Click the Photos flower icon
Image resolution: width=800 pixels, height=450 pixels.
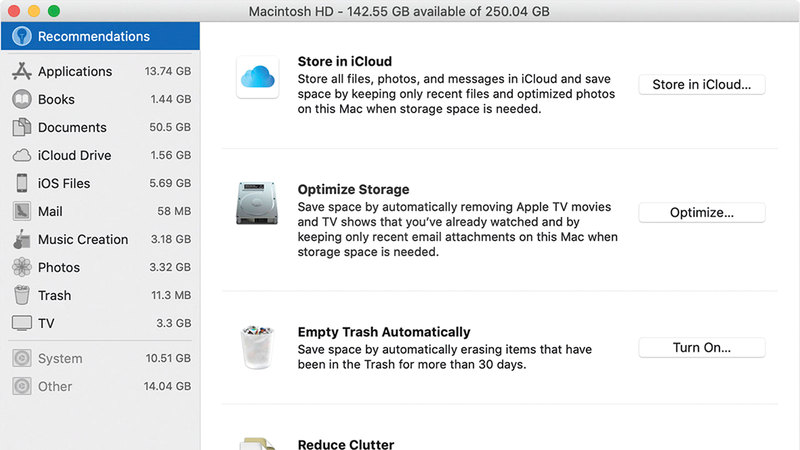pyautogui.click(x=21, y=268)
